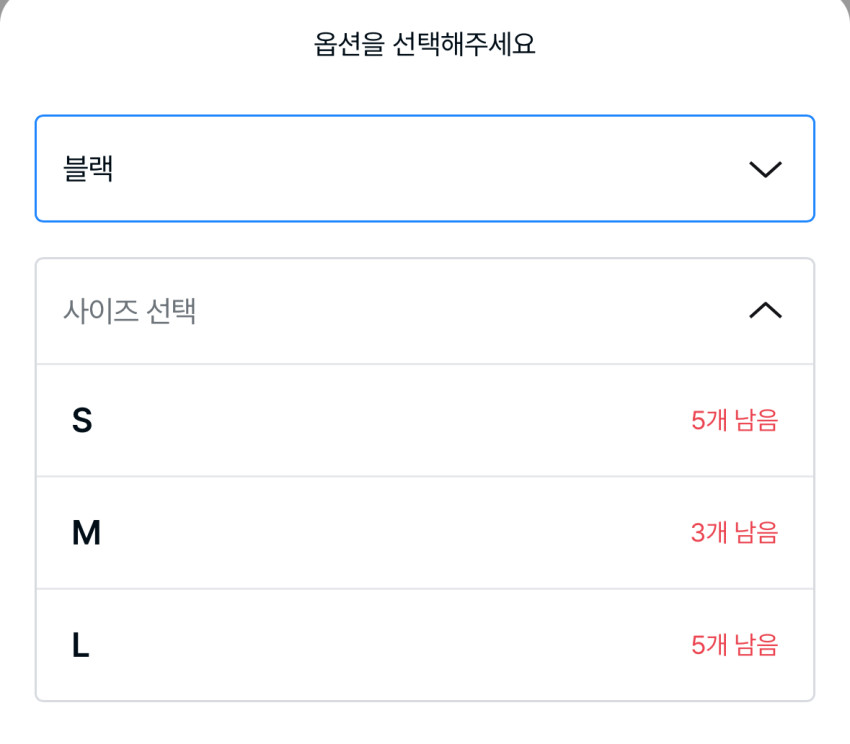Screen dimensions: 850x744
Task: Click the 3개 남음 stock label
Action: click(734, 533)
